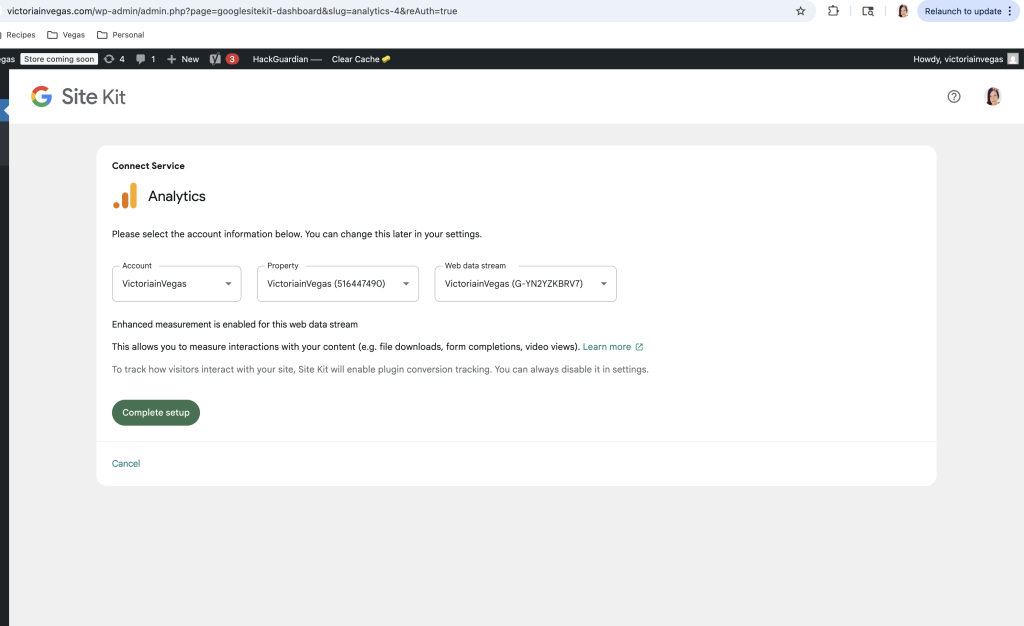Click the Cancel link
The height and width of the screenshot is (626, 1024).
126,464
